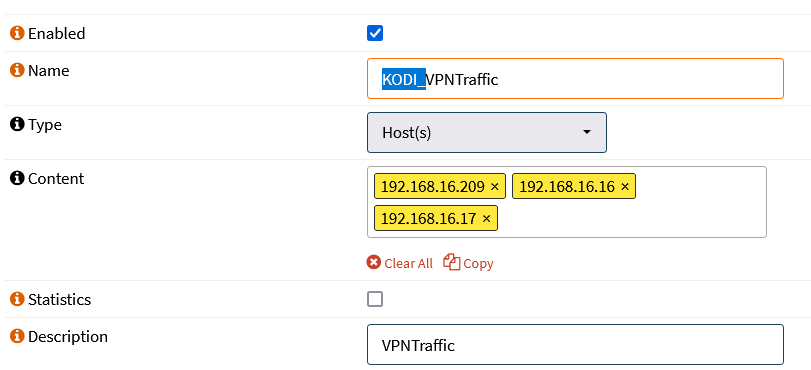This screenshot has width=811, height=370.
Task: Focus the Description field containing VPNTraffic
Action: click(x=575, y=345)
